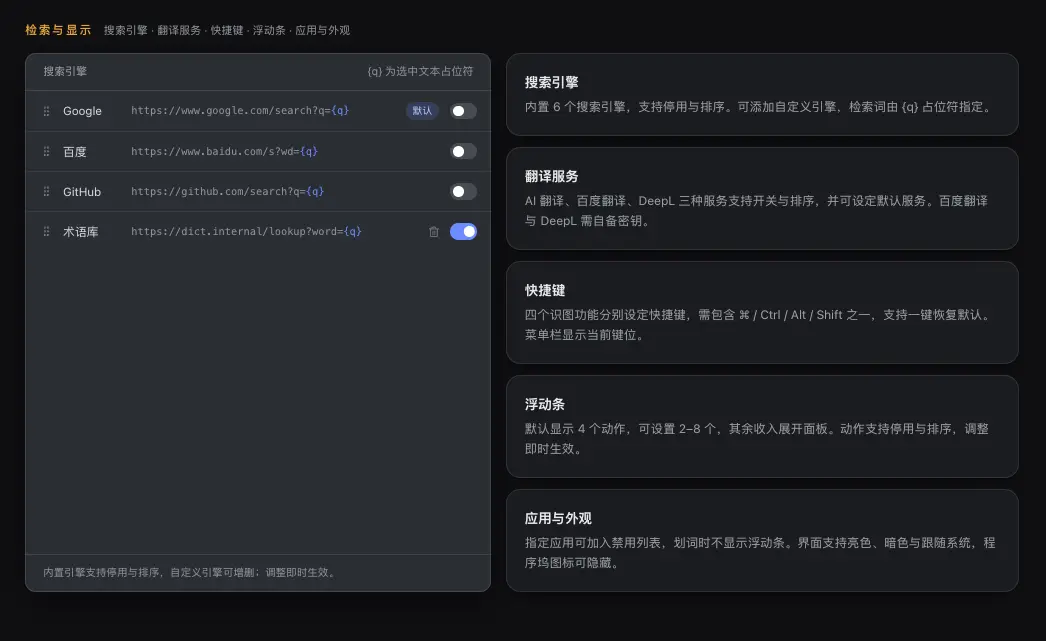Screen dimensions: 1046x641
Task: Grab the drag handle of the GitHub row
Action: pyautogui.click(x=46, y=191)
